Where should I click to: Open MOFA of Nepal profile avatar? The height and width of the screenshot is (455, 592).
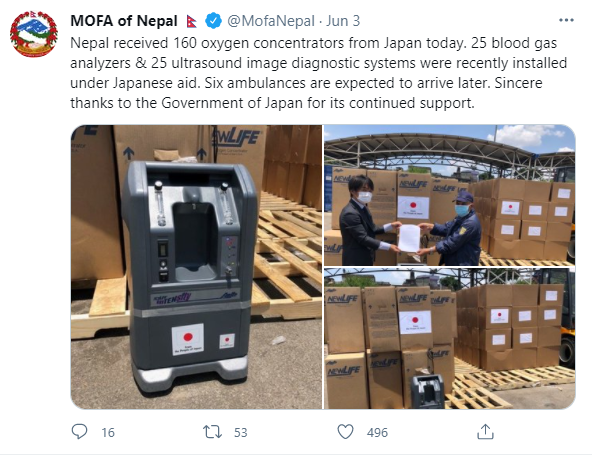[x=34, y=34]
